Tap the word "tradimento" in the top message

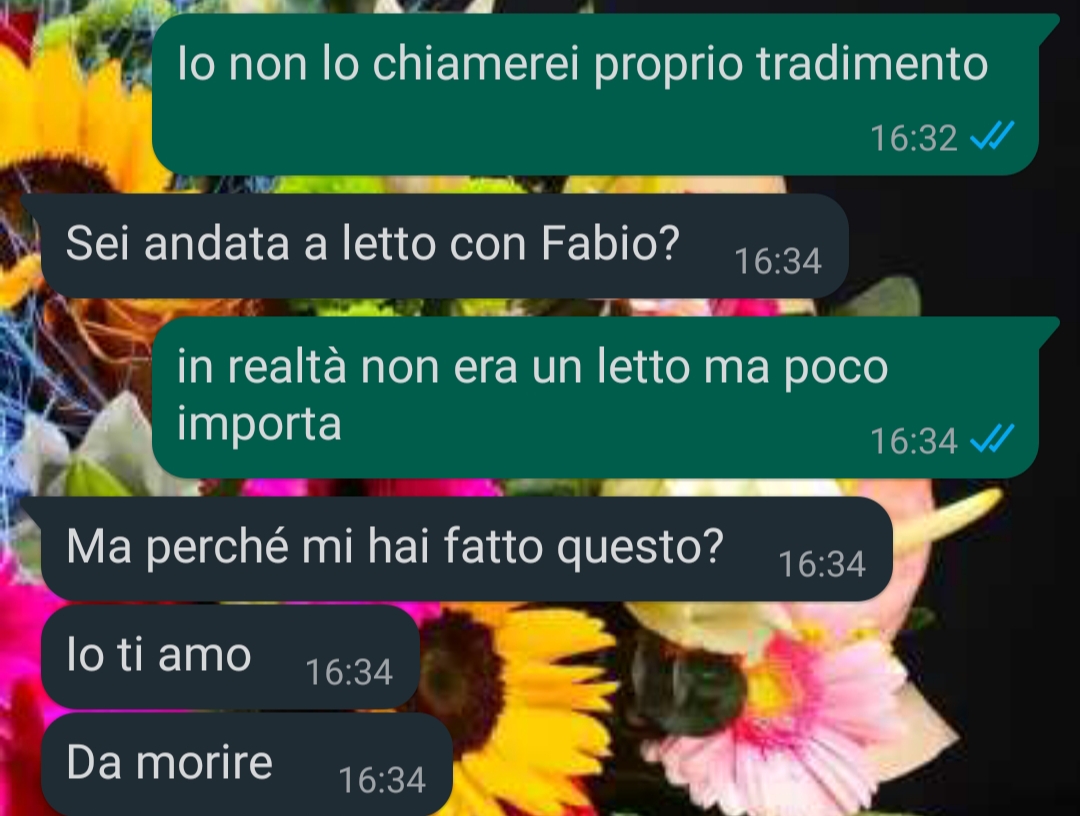coord(872,63)
